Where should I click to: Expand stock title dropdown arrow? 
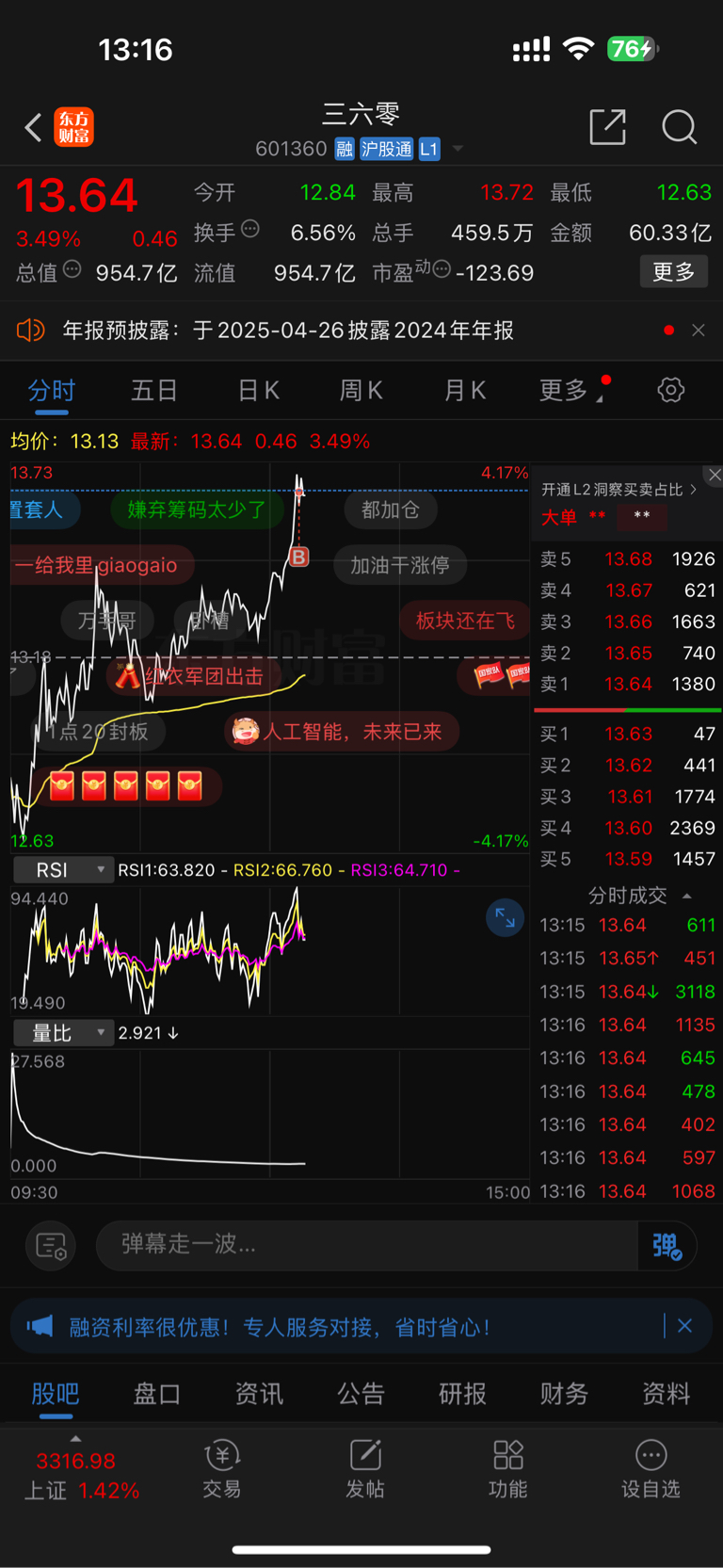click(x=458, y=149)
